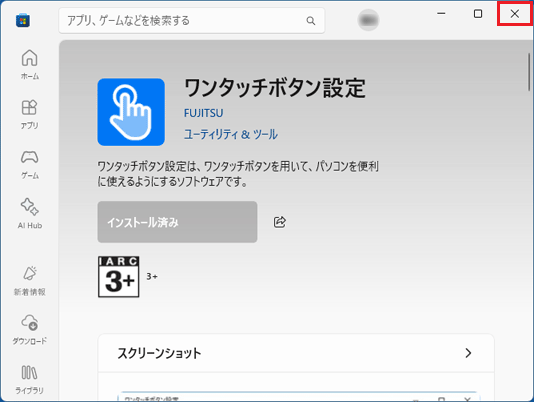Open the アプリ section in sidebar
534x402 pixels.
pos(30,114)
